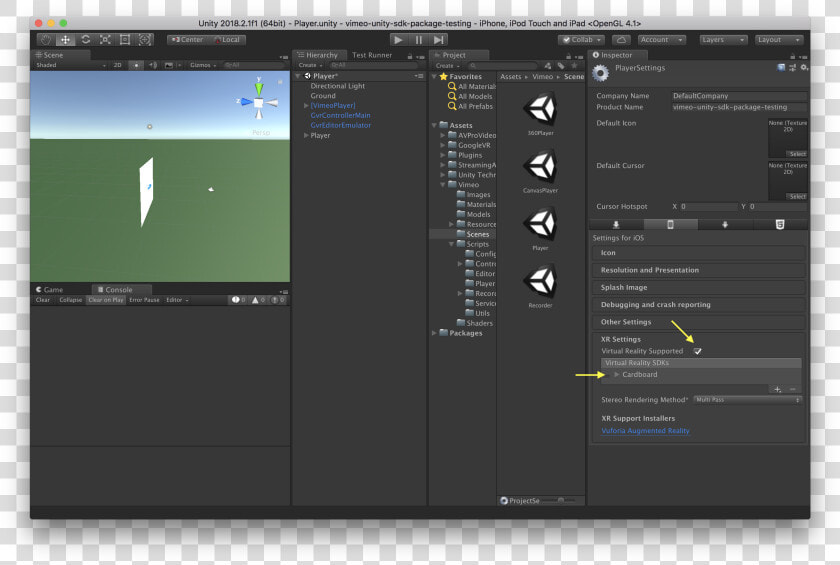Toggle scene effects image button
The image size is (840, 565).
169,65
